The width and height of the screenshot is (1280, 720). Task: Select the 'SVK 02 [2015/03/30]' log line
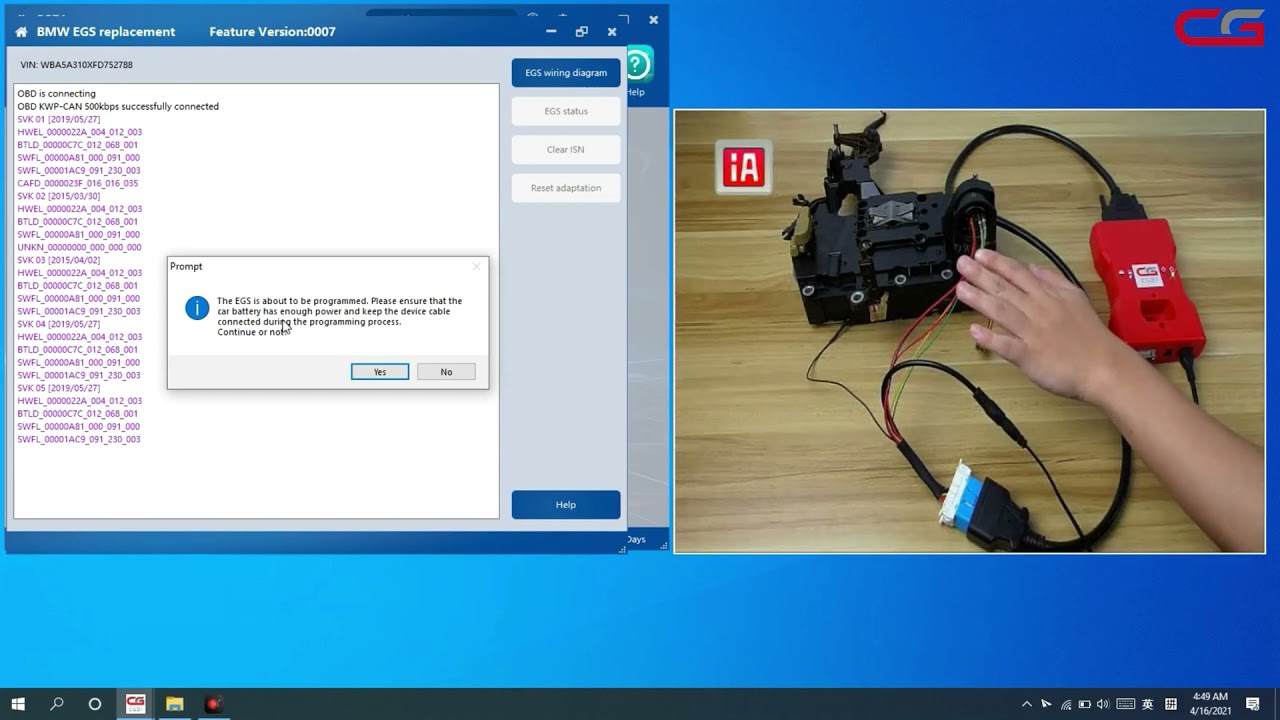pyautogui.click(x=58, y=196)
